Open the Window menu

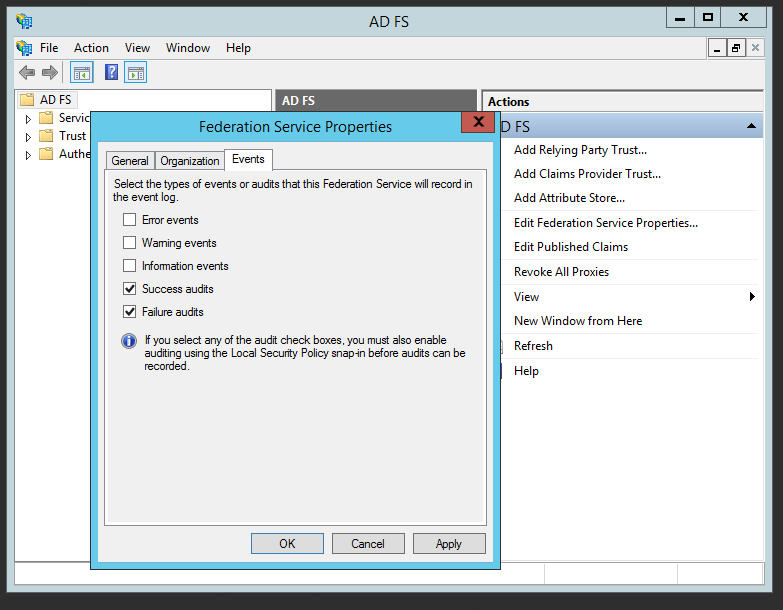pyautogui.click(x=188, y=48)
